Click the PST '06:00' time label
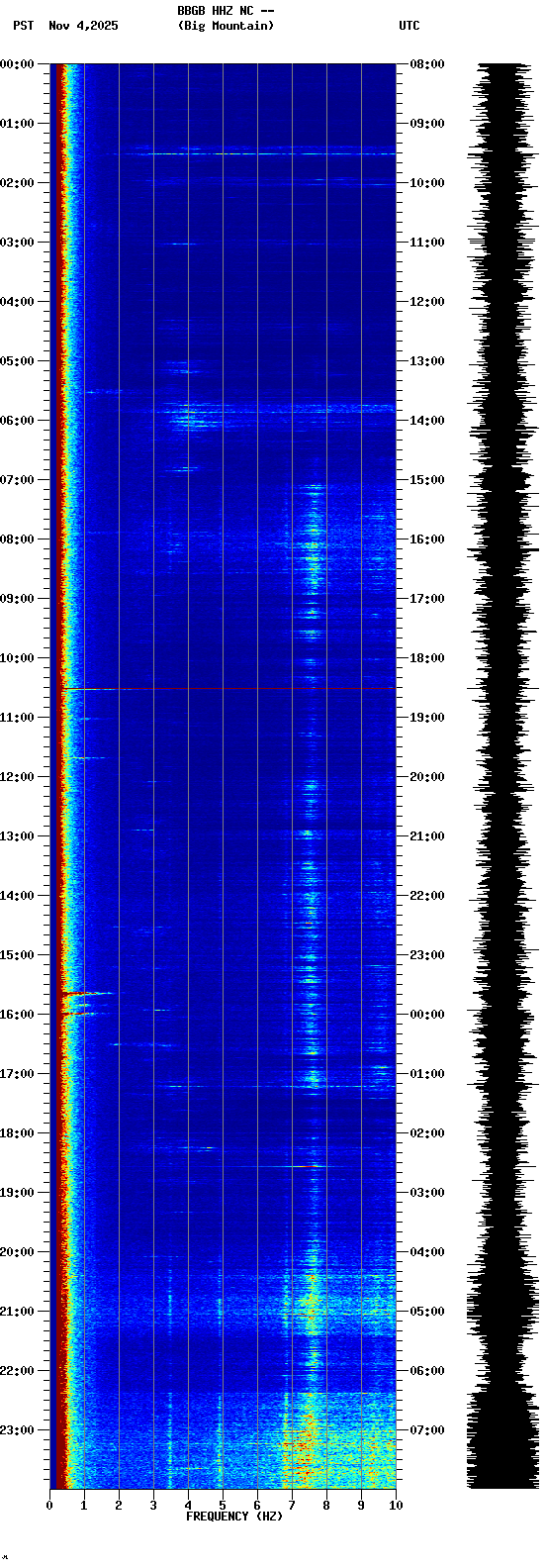Image resolution: width=546 pixels, height=1568 pixels. (18, 421)
